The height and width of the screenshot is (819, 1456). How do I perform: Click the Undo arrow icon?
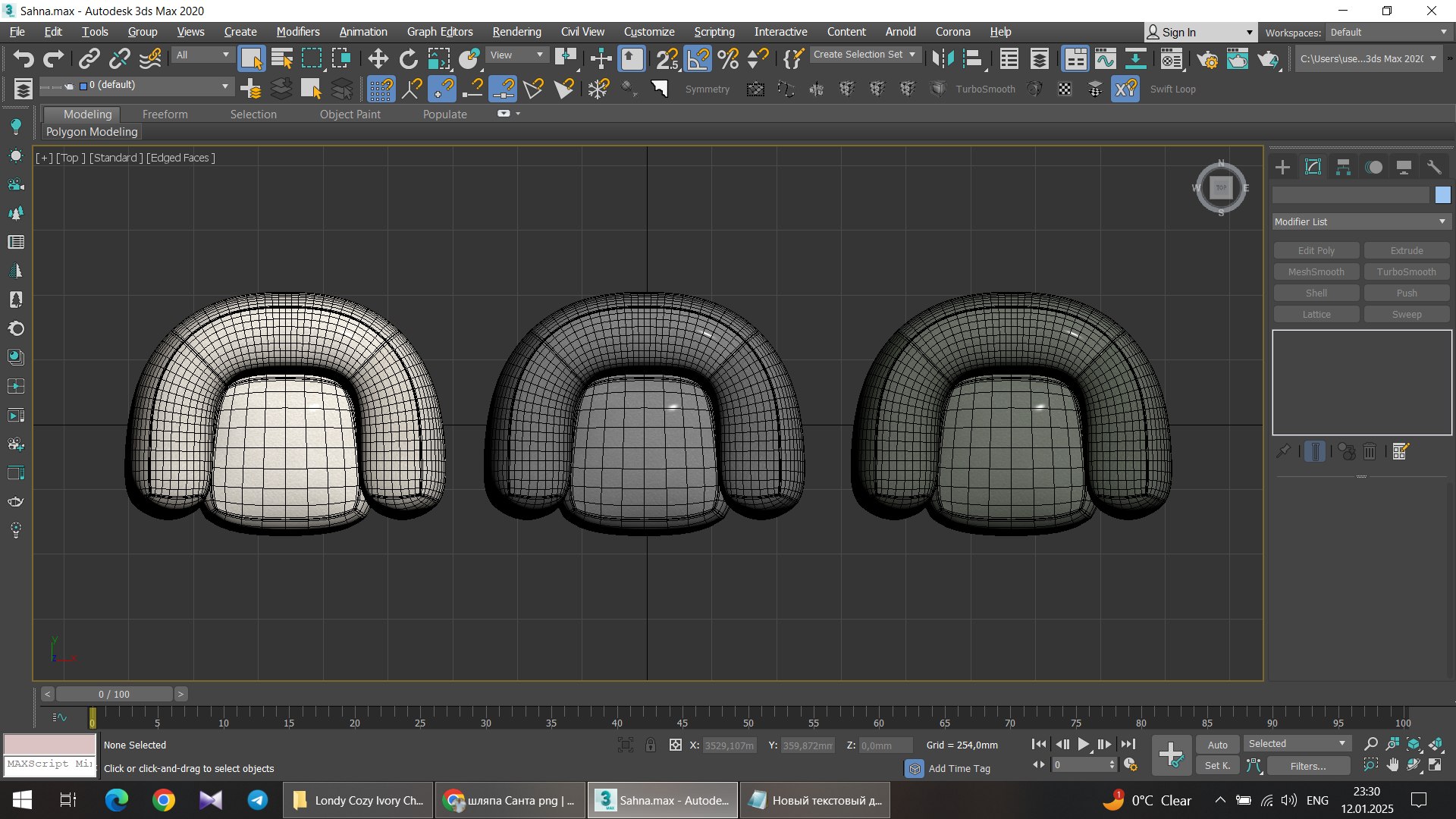pos(23,58)
